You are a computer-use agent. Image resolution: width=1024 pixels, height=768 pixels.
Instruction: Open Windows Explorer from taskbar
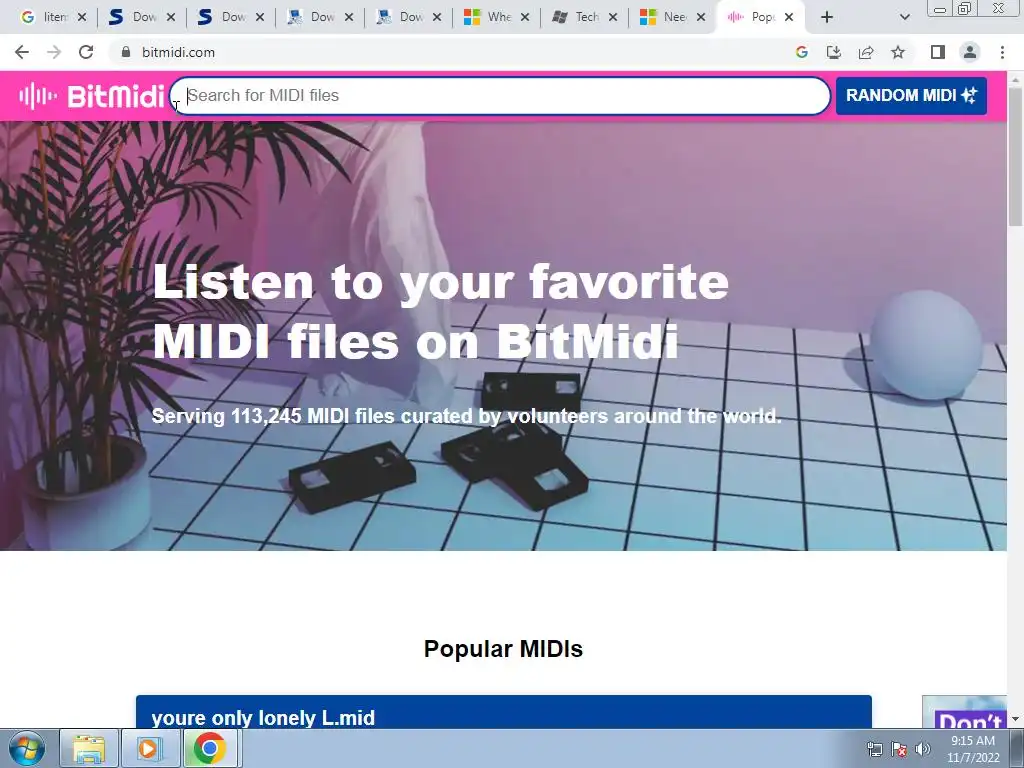pyautogui.click(x=89, y=748)
